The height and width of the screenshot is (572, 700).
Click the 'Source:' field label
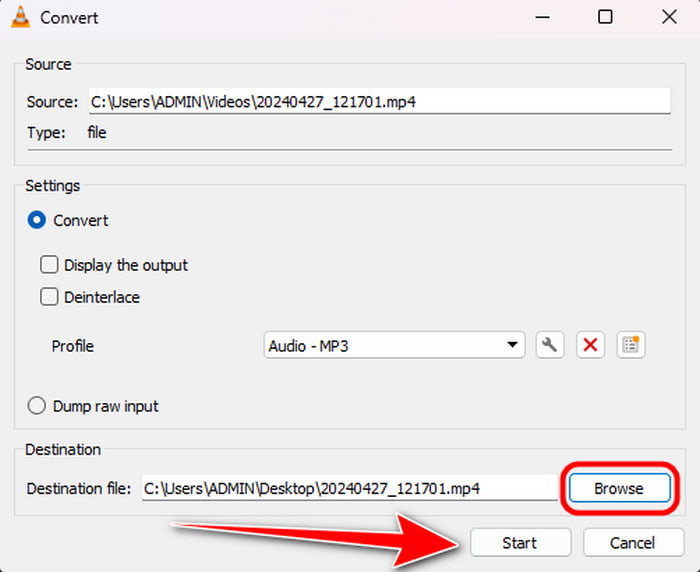[52, 102]
